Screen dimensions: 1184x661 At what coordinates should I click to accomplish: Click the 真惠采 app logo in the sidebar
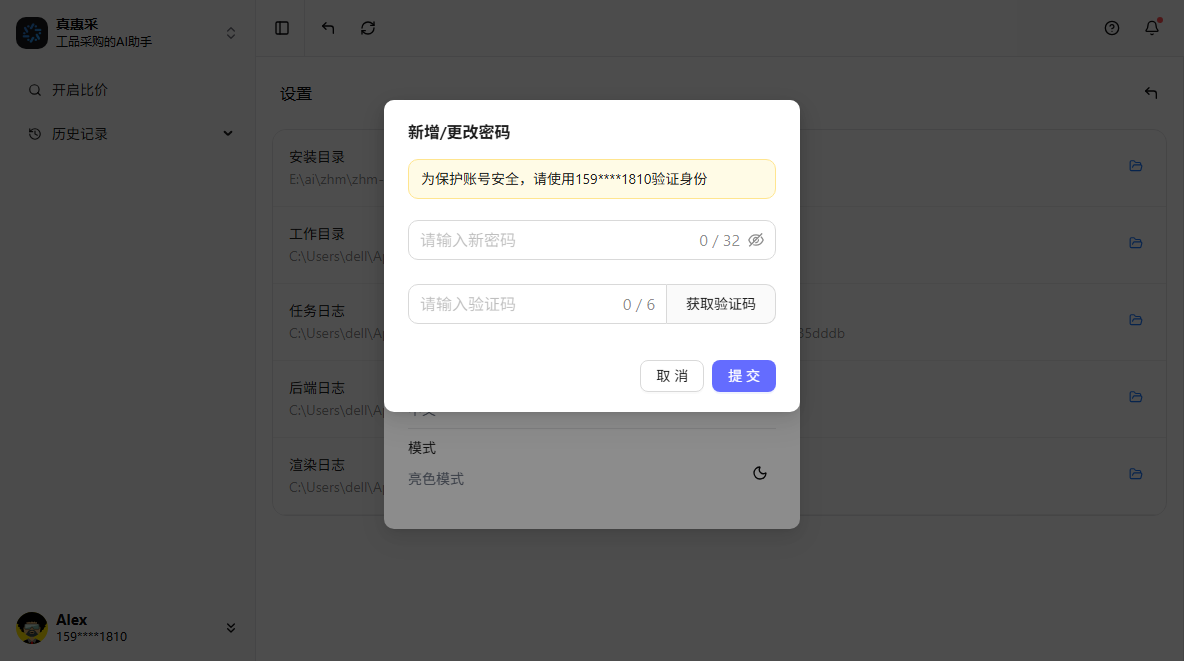click(x=32, y=33)
